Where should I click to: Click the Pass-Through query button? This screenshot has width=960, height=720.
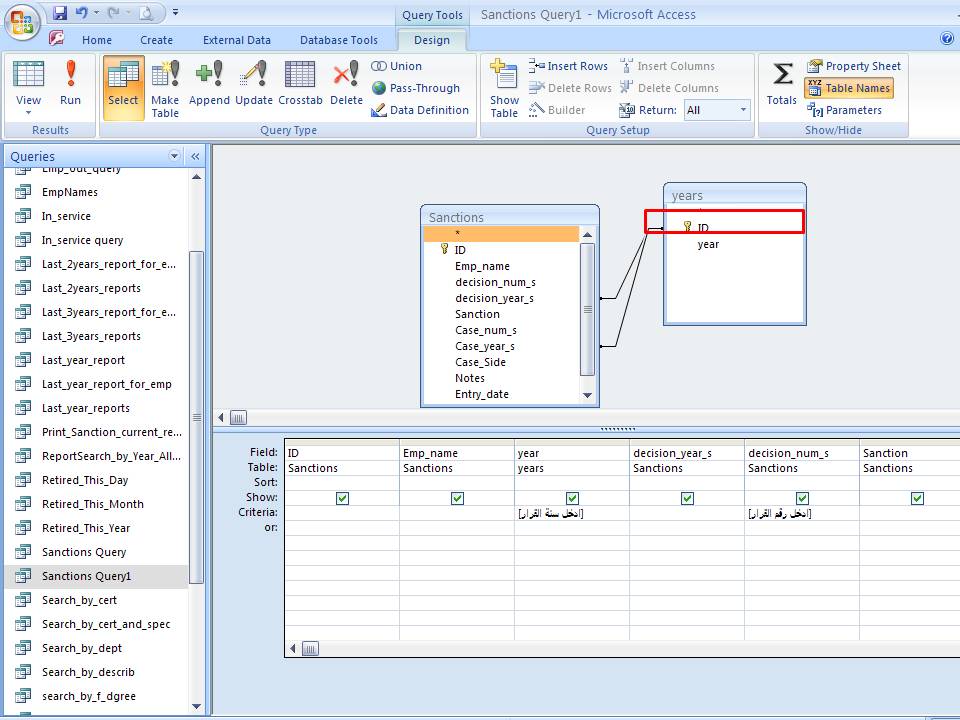coord(415,88)
